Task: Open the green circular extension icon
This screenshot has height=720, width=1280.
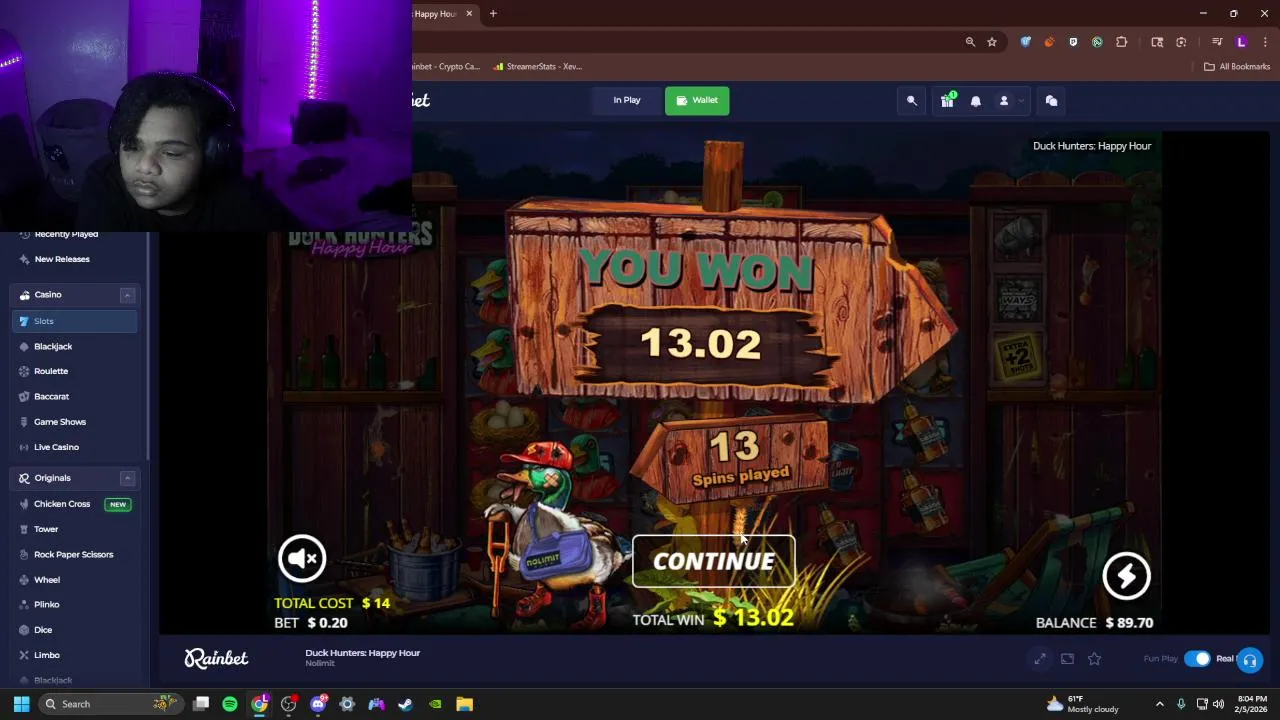Action: coord(1097,42)
